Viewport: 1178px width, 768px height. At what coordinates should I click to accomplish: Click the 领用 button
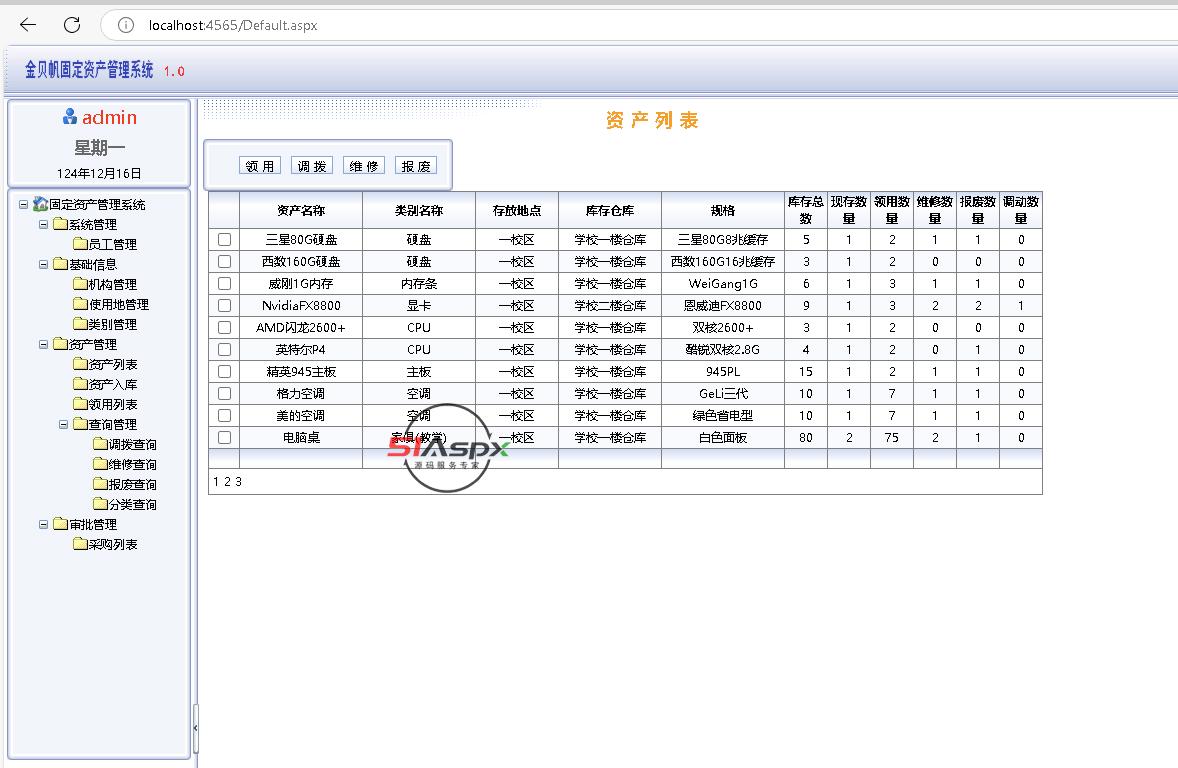pos(260,165)
